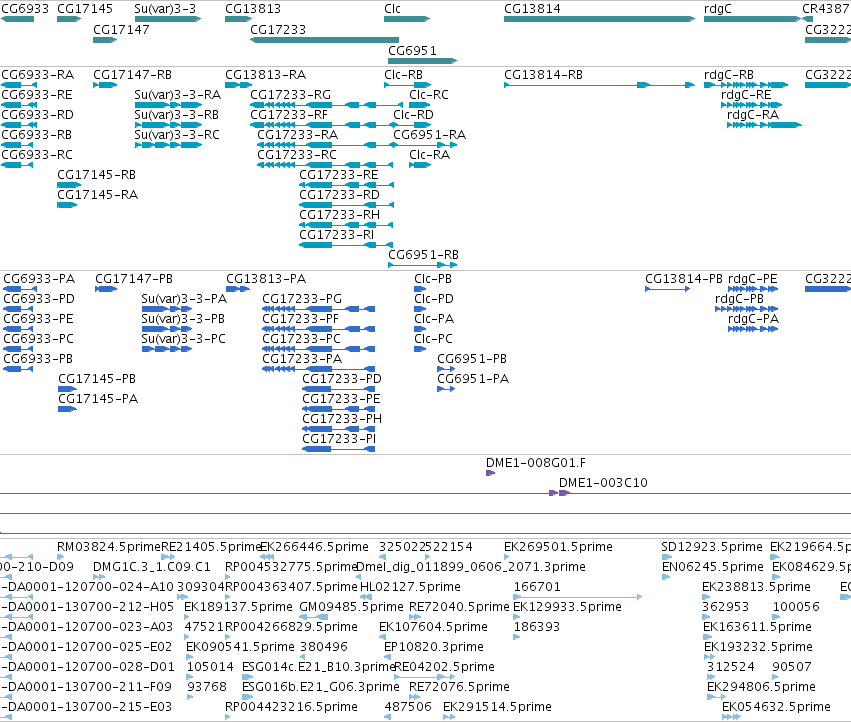Open BAC end DME1-008G01.F label
Image resolution: width=851 pixels, height=722 pixels.
(x=536, y=463)
